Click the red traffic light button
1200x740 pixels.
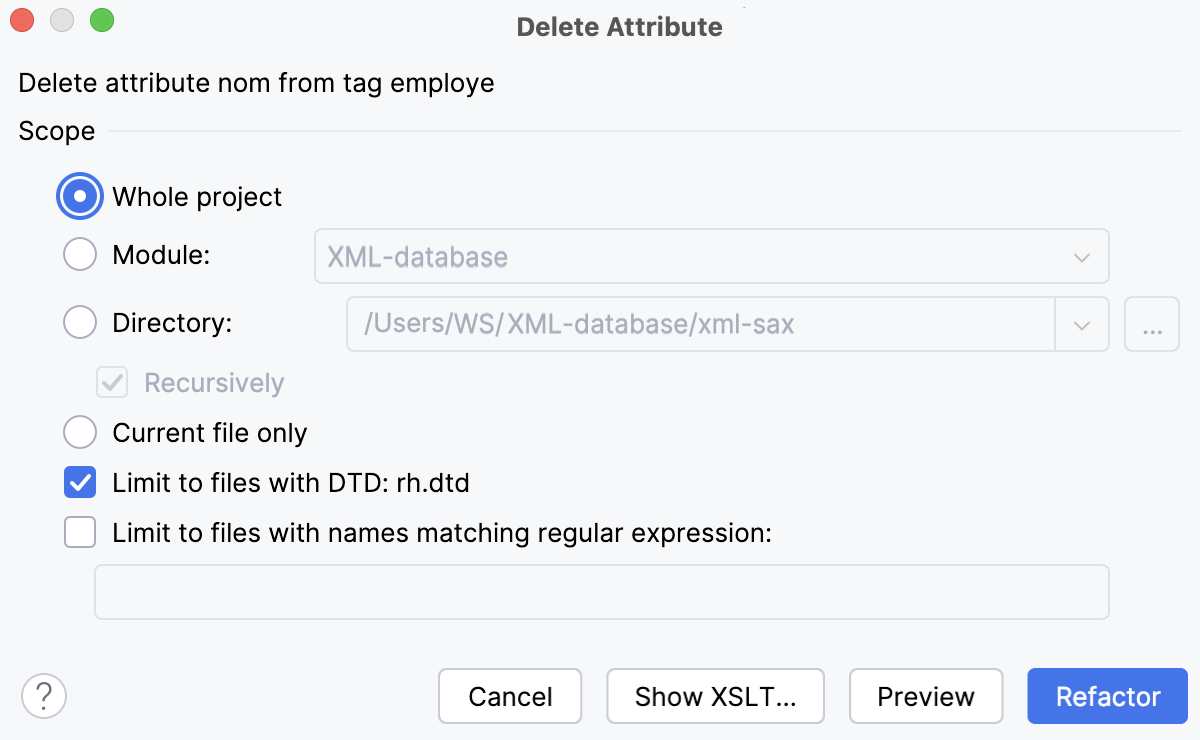point(21,19)
